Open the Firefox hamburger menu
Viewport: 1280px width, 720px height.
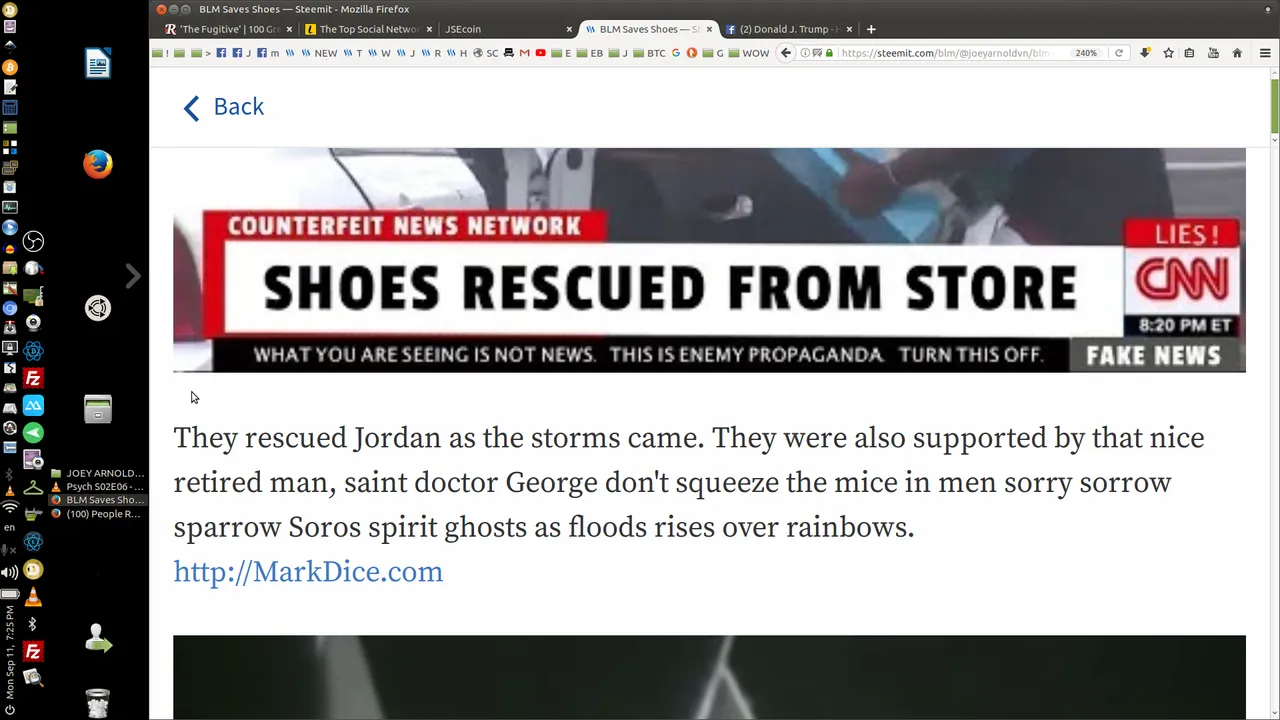tap(1265, 53)
